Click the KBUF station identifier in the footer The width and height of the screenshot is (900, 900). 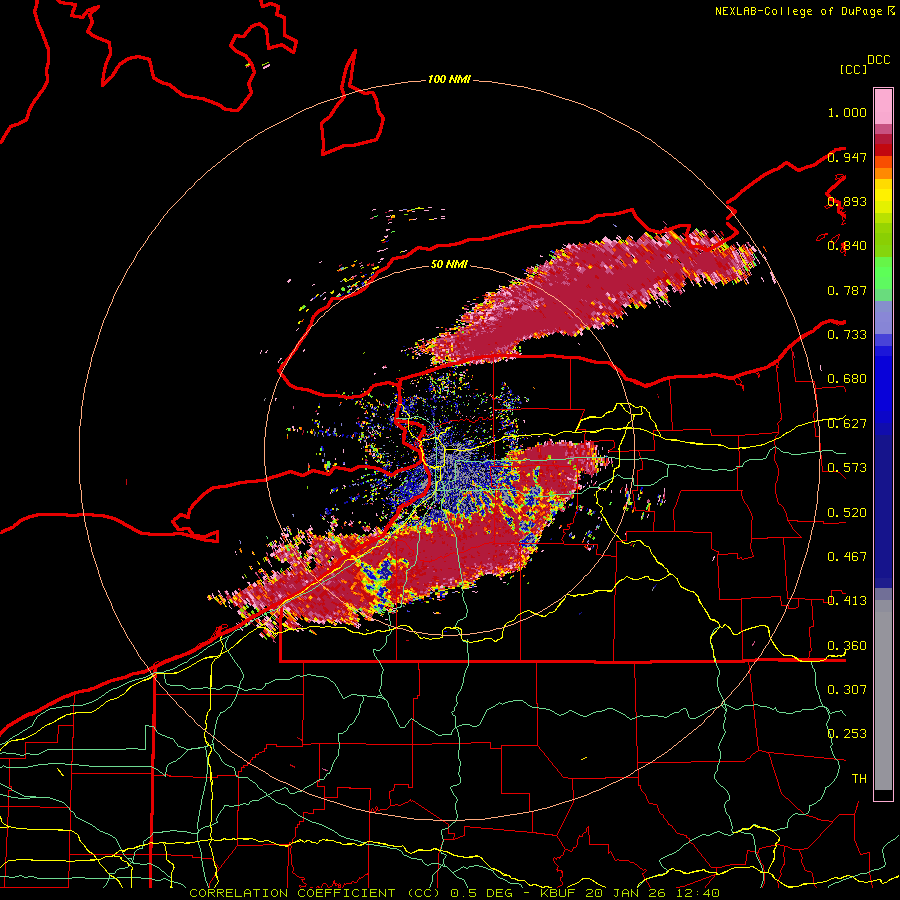point(560,893)
